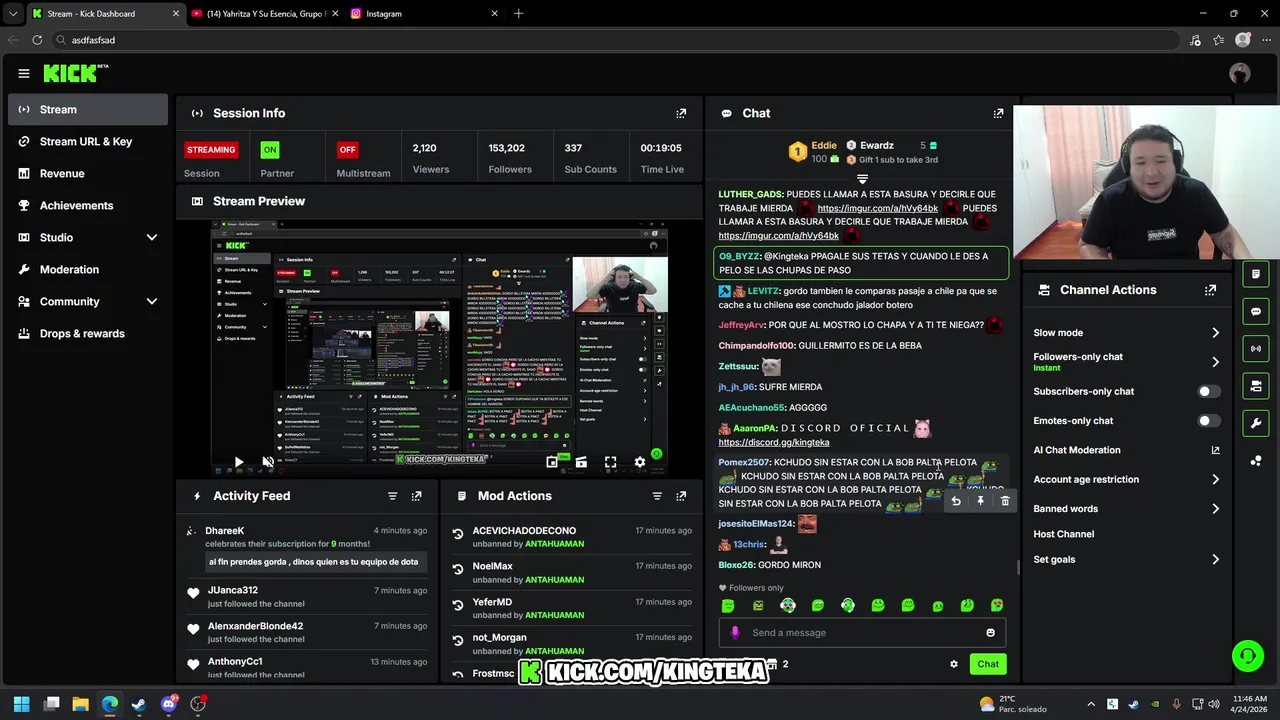Insert the first green emote under Followers only
Screen dimensions: 1280x720
728,605
